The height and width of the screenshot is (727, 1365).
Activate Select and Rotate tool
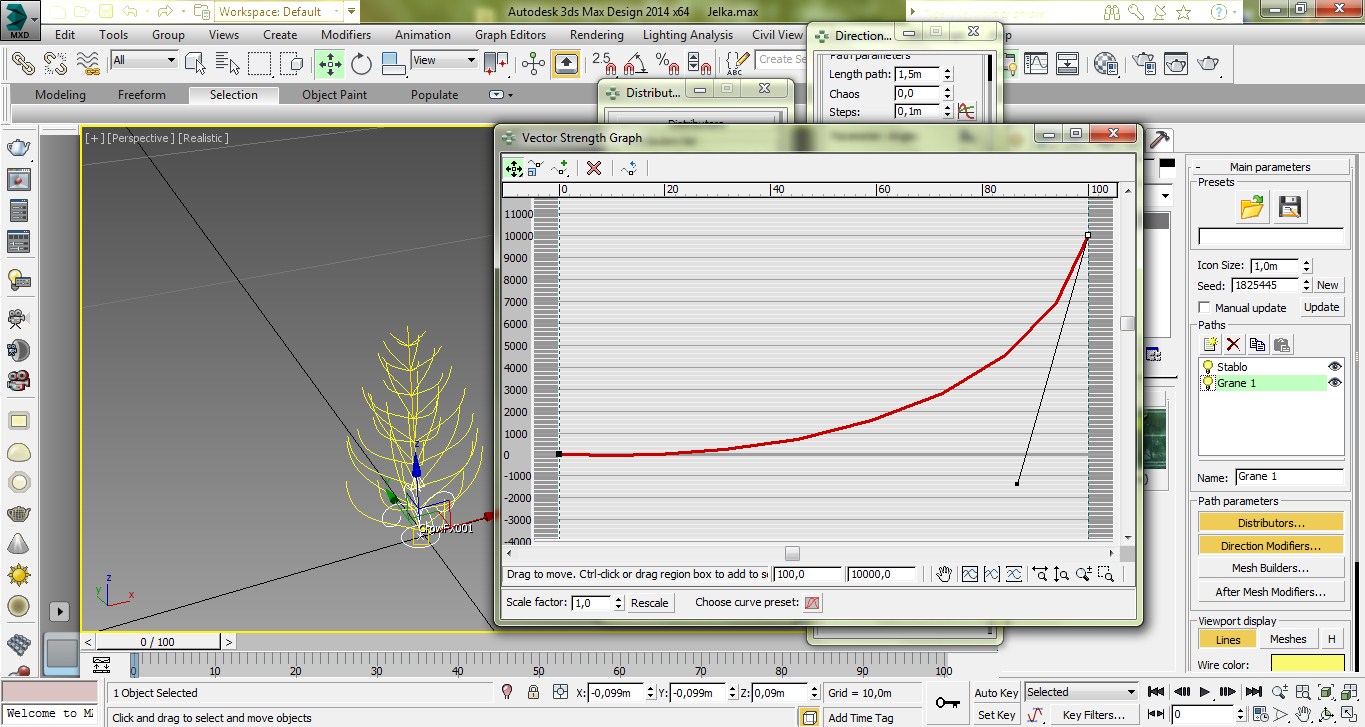[x=362, y=64]
